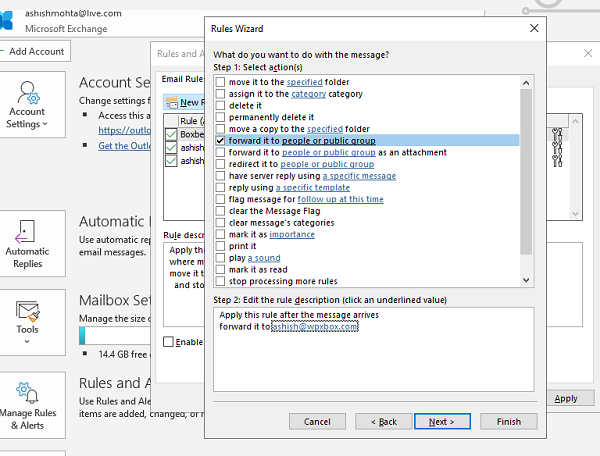Click Finish in Rules Wizard
600x456 pixels.
[x=509, y=422]
